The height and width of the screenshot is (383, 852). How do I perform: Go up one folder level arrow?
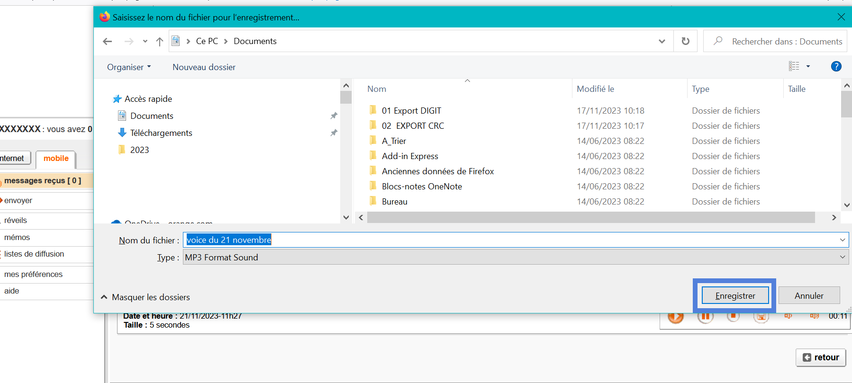(159, 41)
